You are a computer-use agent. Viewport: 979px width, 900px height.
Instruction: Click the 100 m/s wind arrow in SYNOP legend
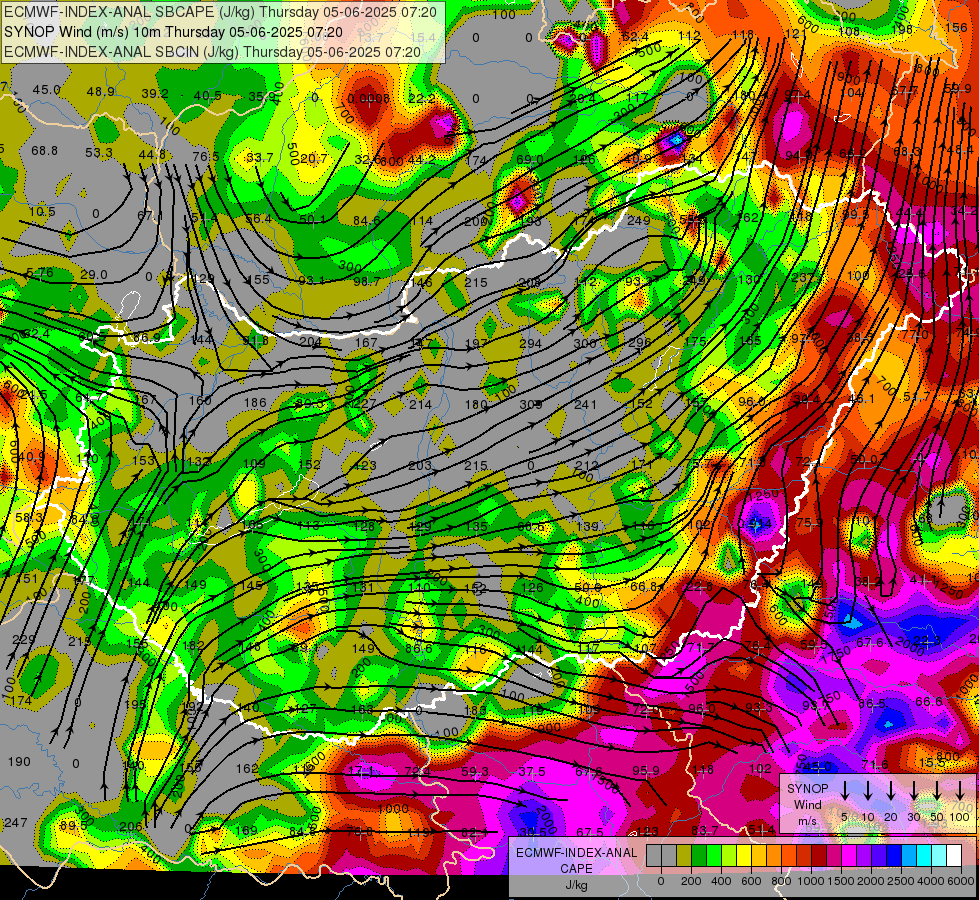click(x=960, y=790)
